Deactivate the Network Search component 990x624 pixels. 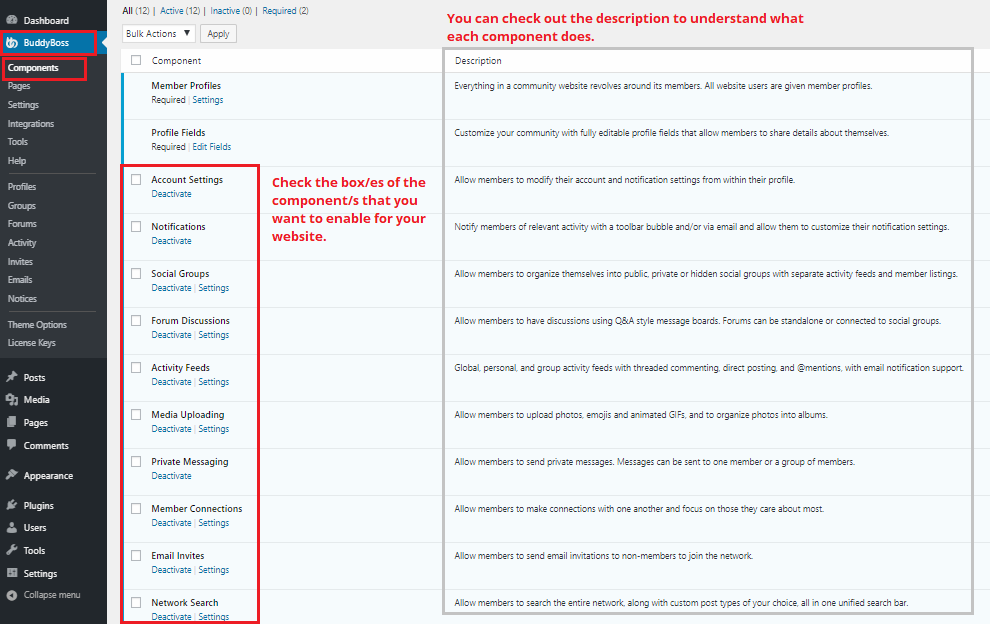click(171, 616)
